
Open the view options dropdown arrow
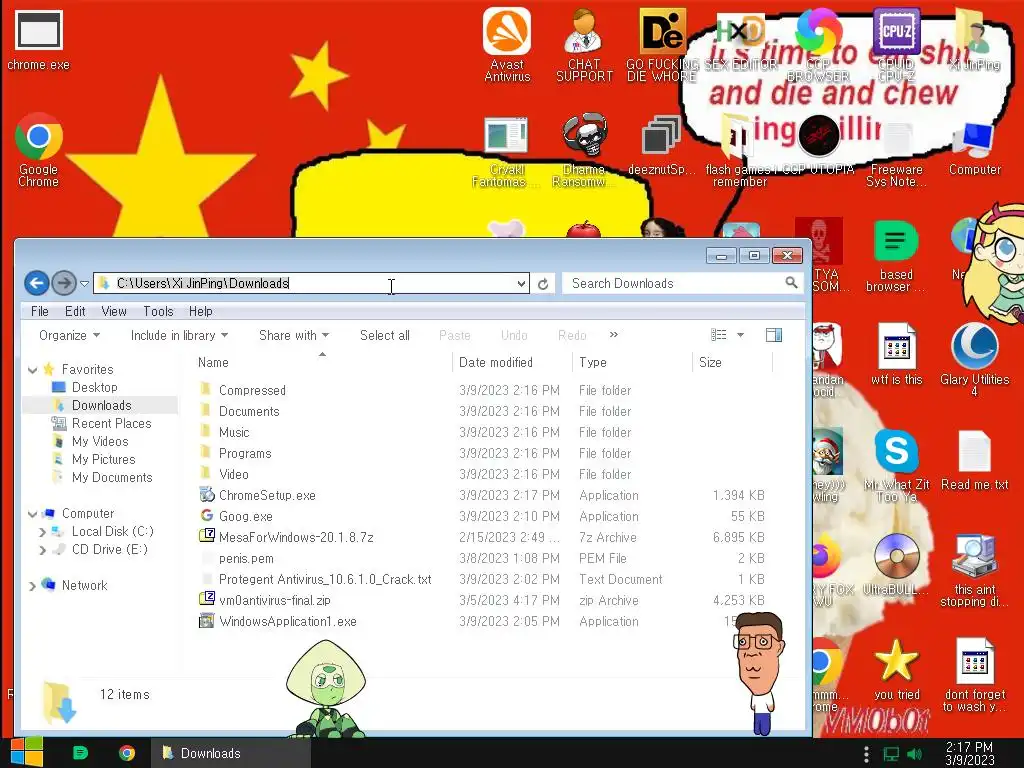click(740, 335)
